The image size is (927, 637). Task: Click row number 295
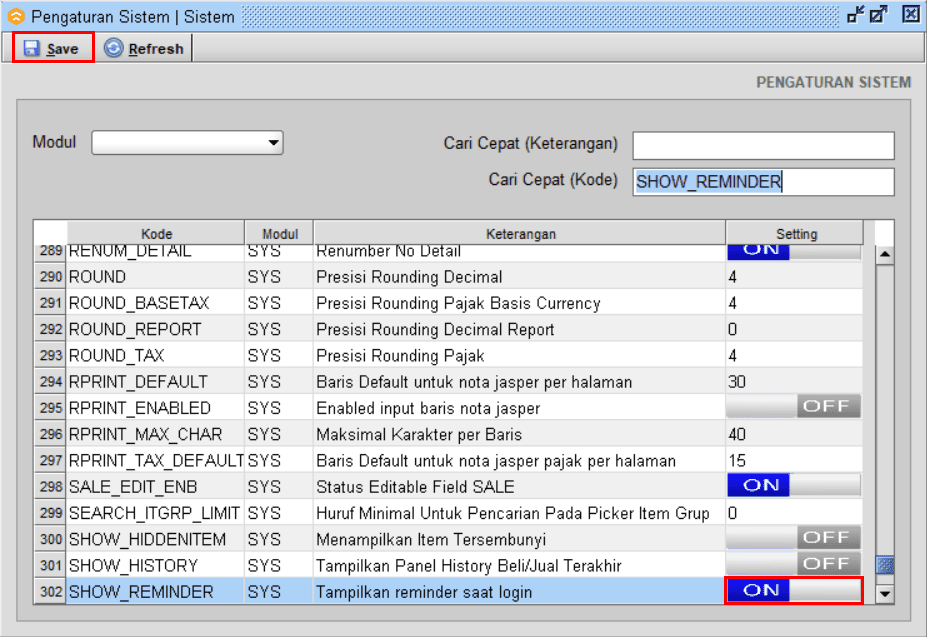point(51,408)
